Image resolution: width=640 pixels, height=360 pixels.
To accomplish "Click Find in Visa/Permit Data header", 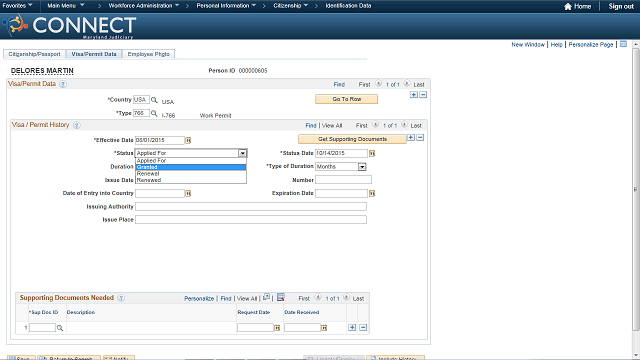I will (339, 84).
